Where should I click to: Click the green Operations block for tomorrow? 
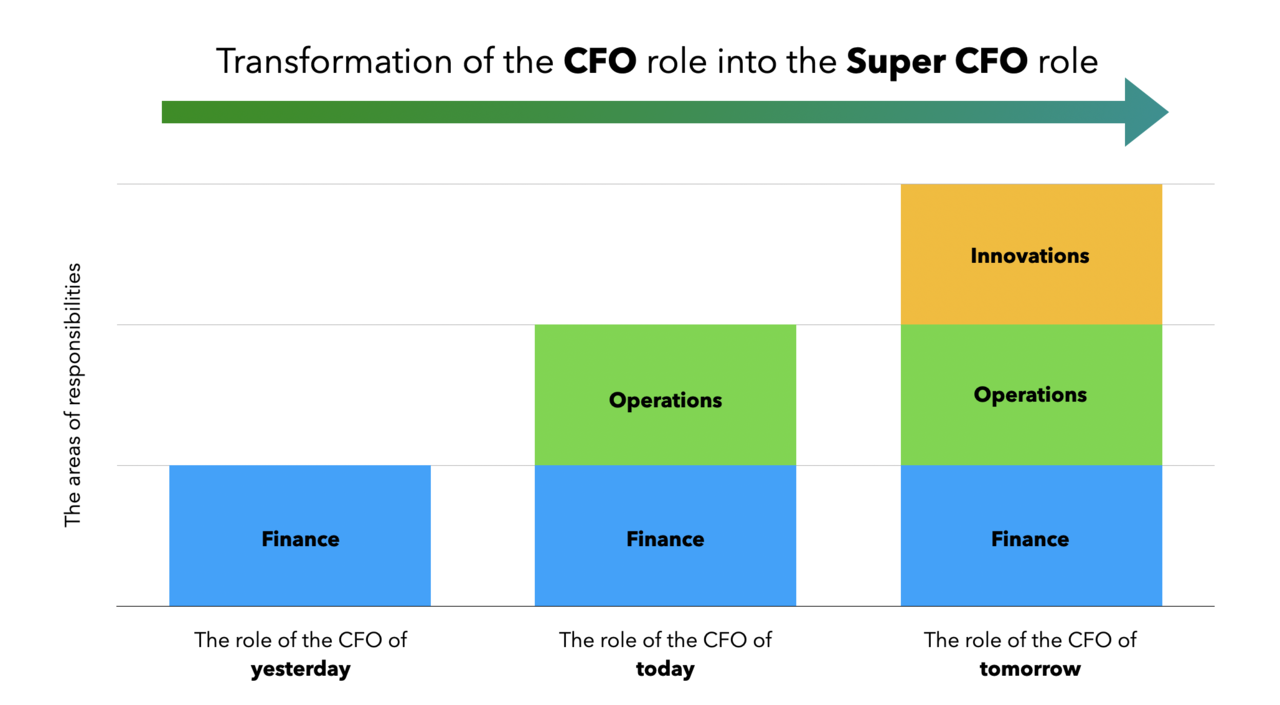[1031, 394]
